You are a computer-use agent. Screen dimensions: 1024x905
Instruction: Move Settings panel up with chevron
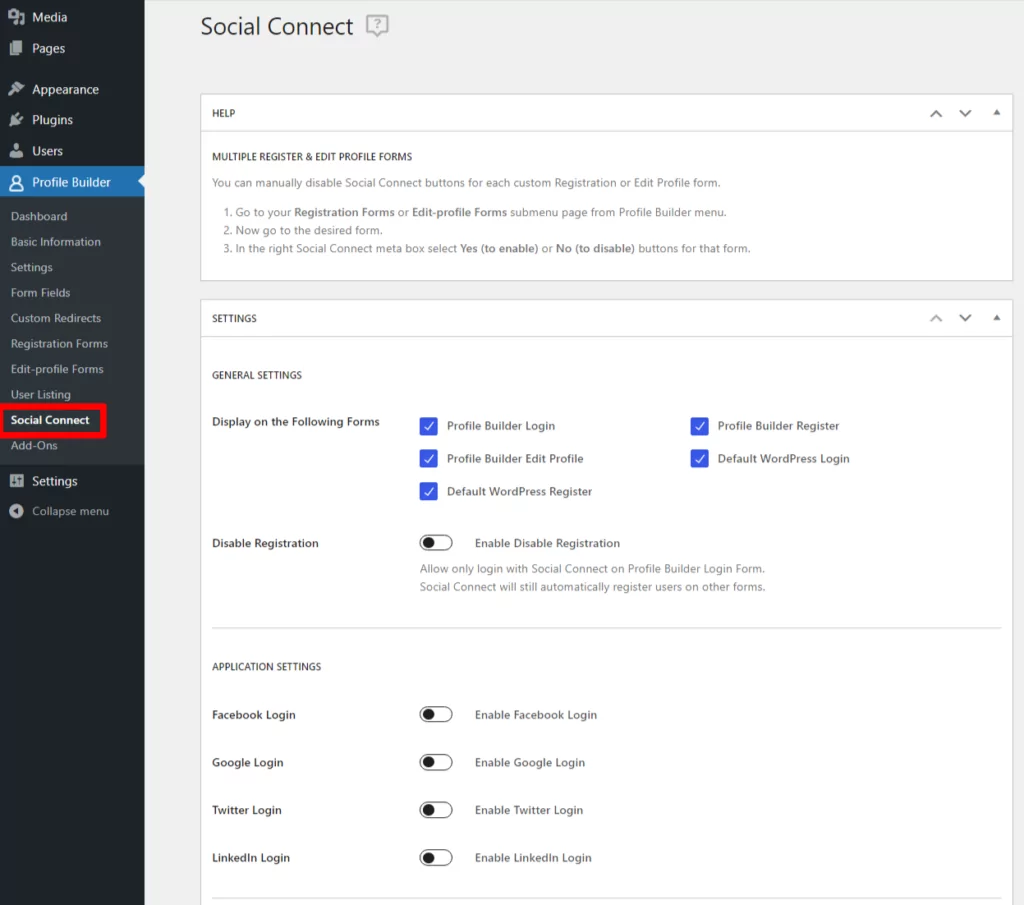(936, 318)
